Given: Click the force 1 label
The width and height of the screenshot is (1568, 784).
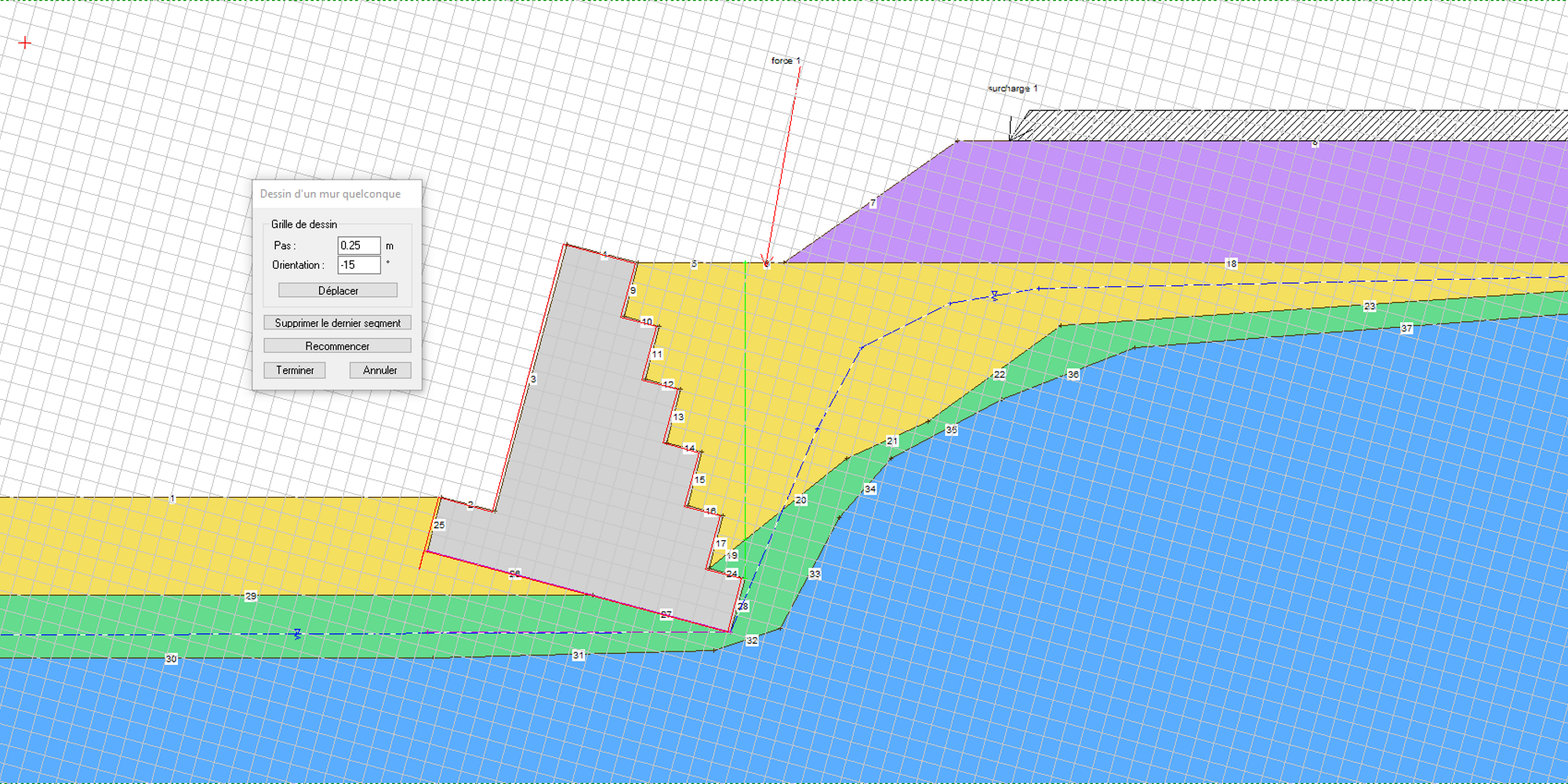Looking at the screenshot, I should (x=786, y=60).
